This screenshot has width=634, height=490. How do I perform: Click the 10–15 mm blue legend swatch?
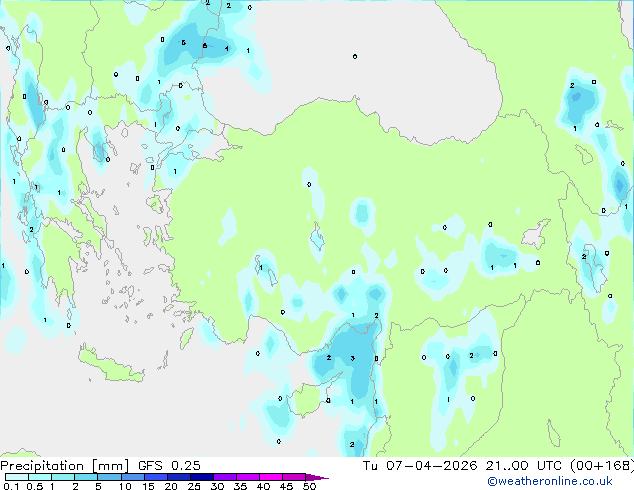click(132, 477)
